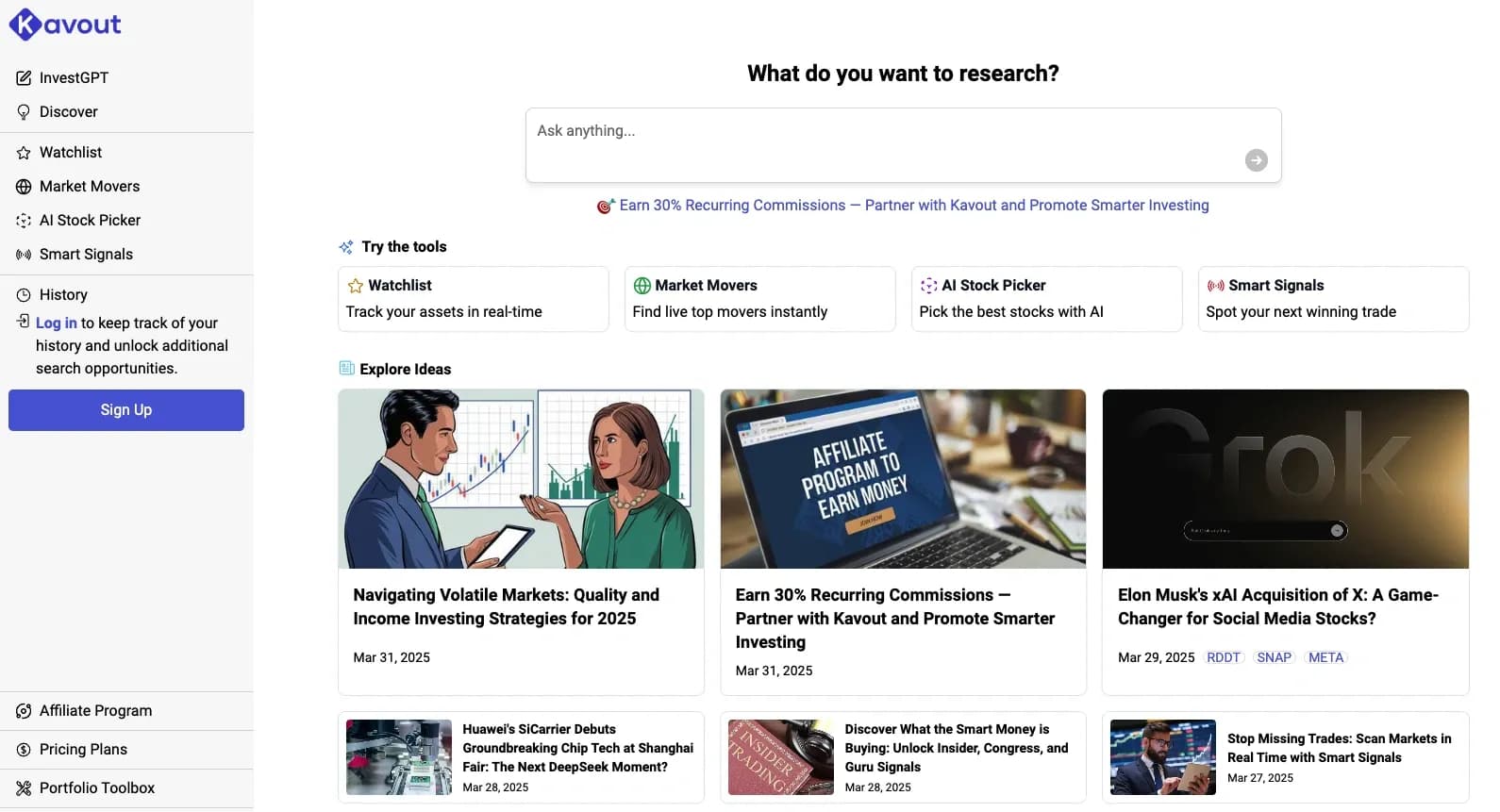Open the Earn 30% Recurring Commissions banner link
This screenshot has width=1500, height=812.
[913, 206]
